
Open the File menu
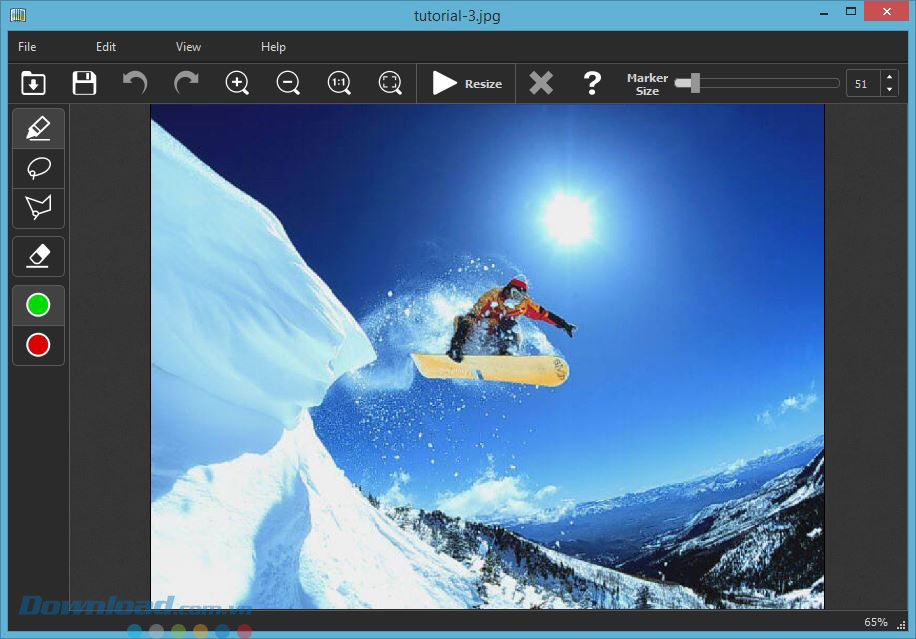coord(27,47)
